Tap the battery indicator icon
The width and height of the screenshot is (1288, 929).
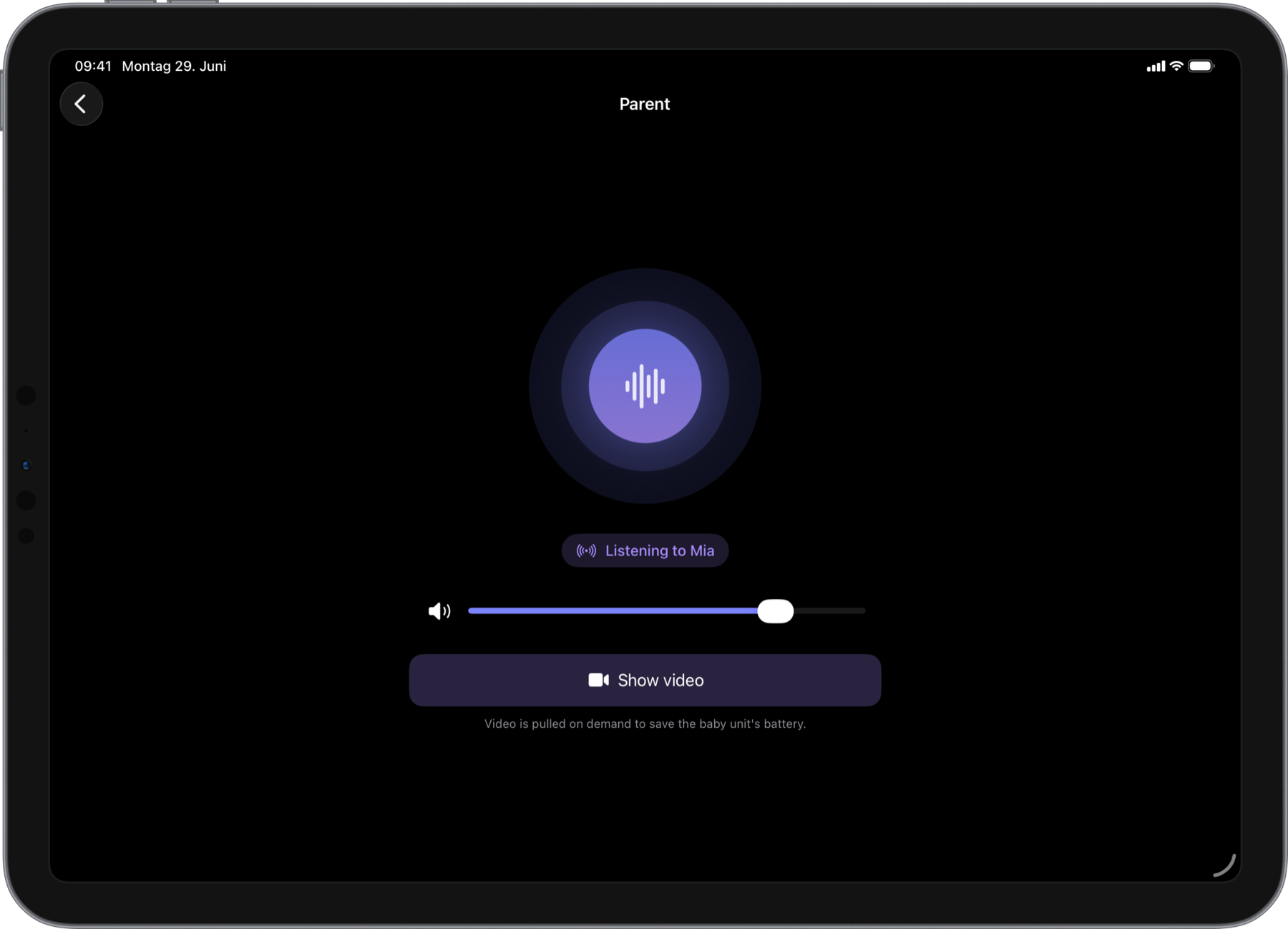click(x=1201, y=66)
